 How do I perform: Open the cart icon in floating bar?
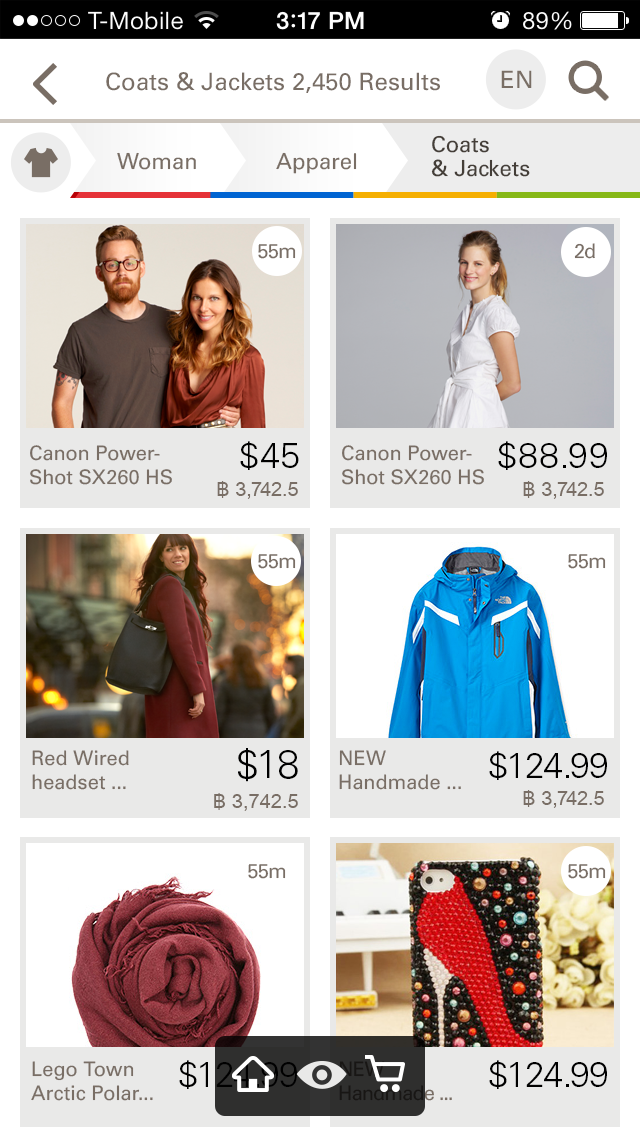[x=385, y=1074]
